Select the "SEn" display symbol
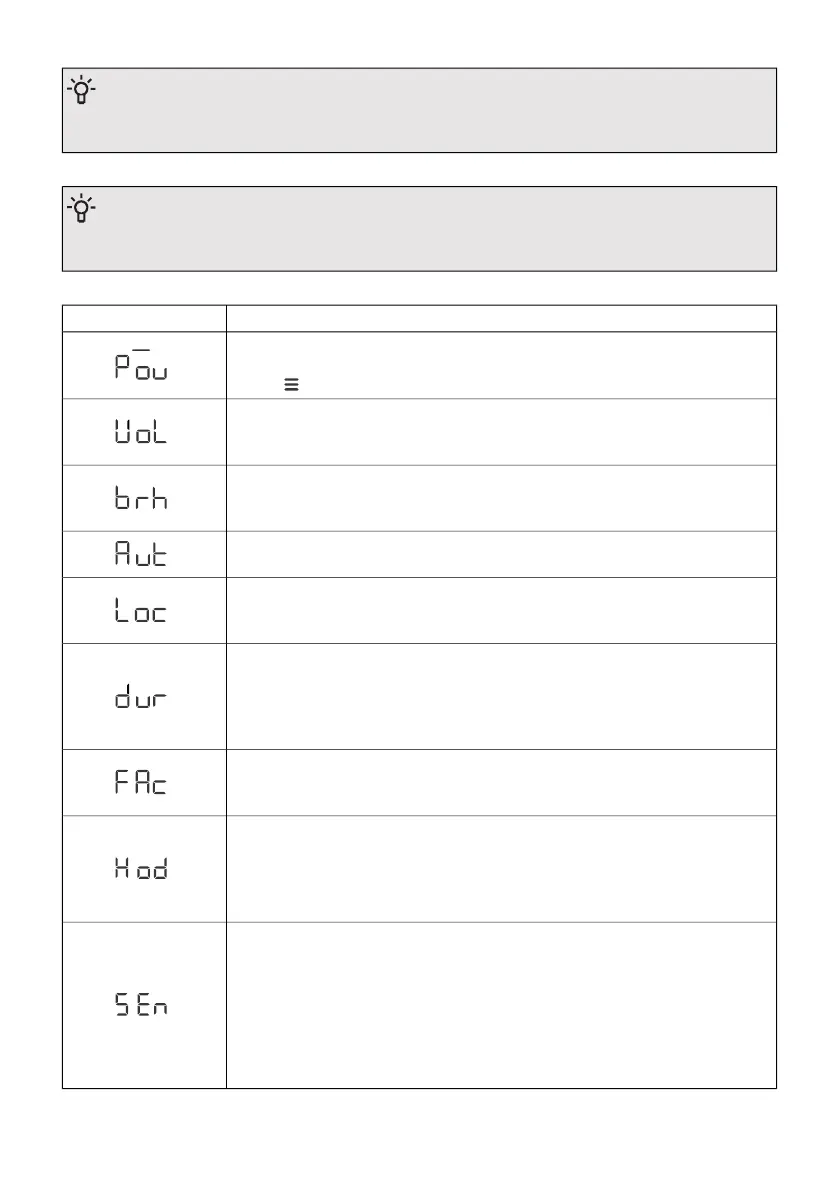 pyautogui.click(x=141, y=1006)
